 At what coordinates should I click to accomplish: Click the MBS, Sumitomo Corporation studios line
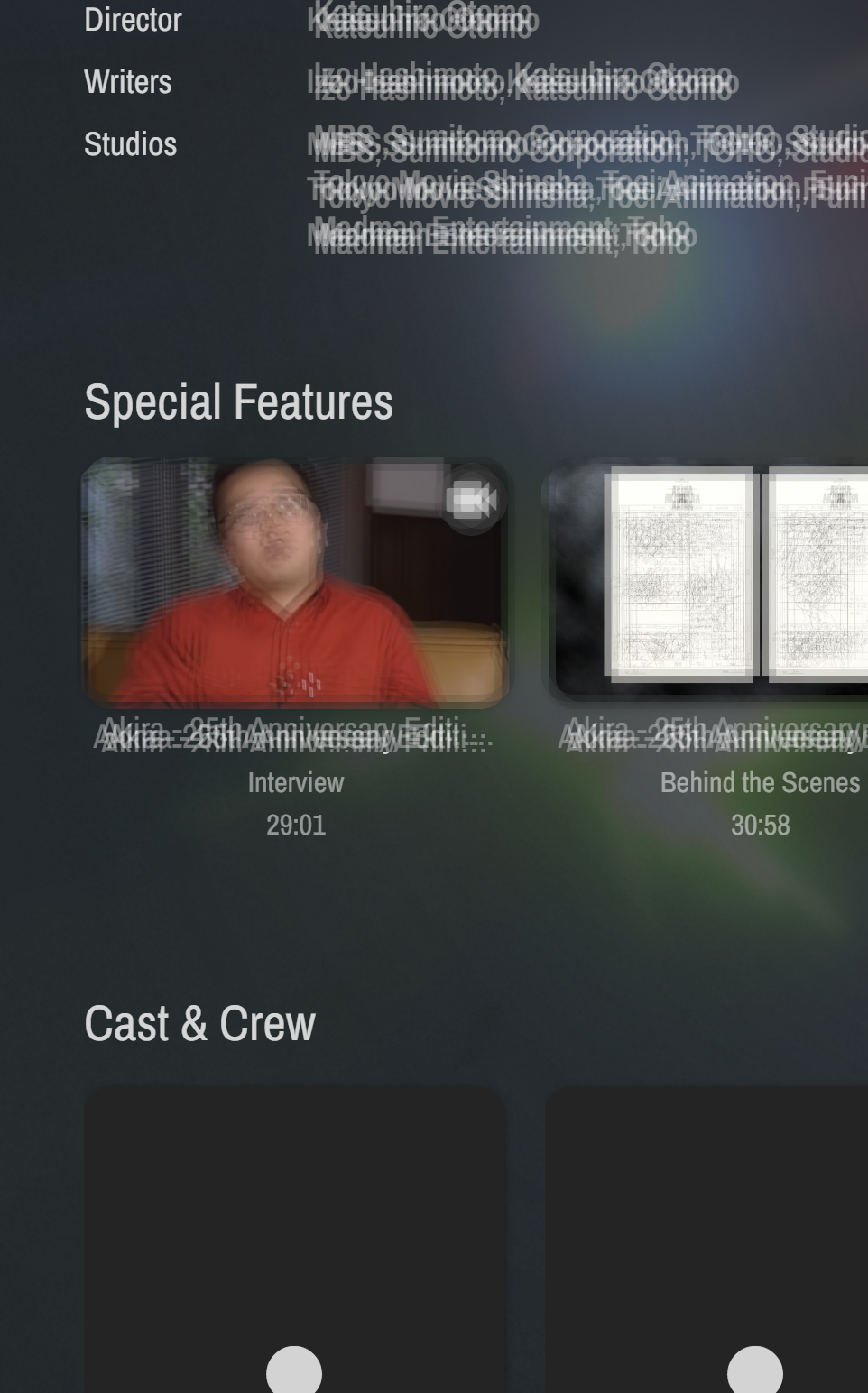(587, 143)
